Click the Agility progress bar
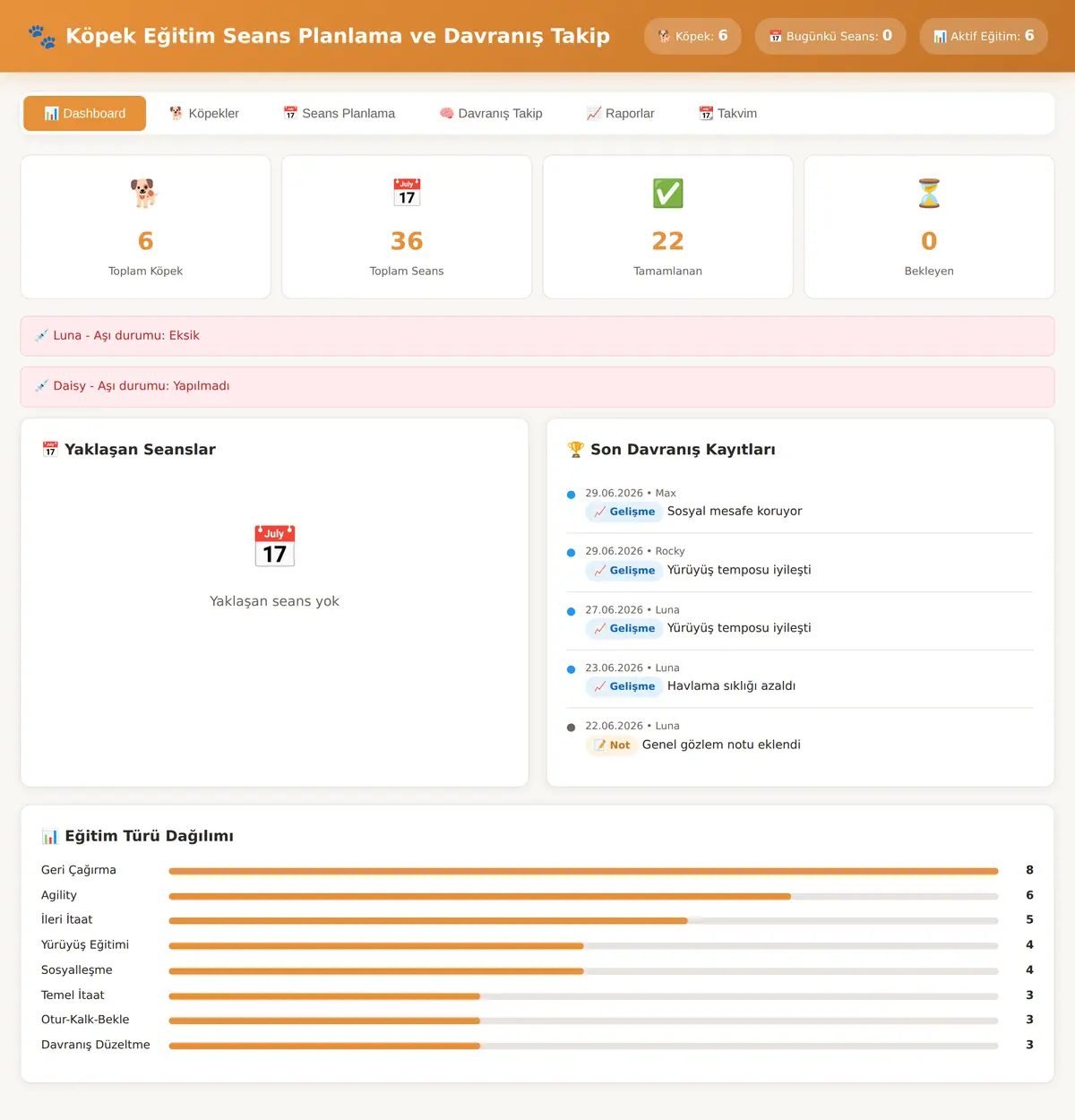Screen dimensions: 1075x1120 (583, 896)
